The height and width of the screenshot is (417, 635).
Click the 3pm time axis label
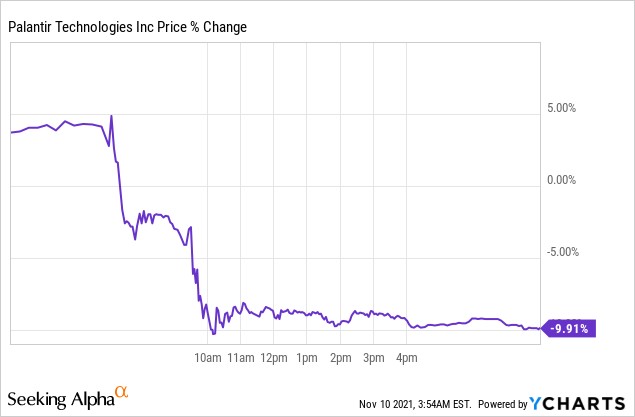[x=373, y=358]
